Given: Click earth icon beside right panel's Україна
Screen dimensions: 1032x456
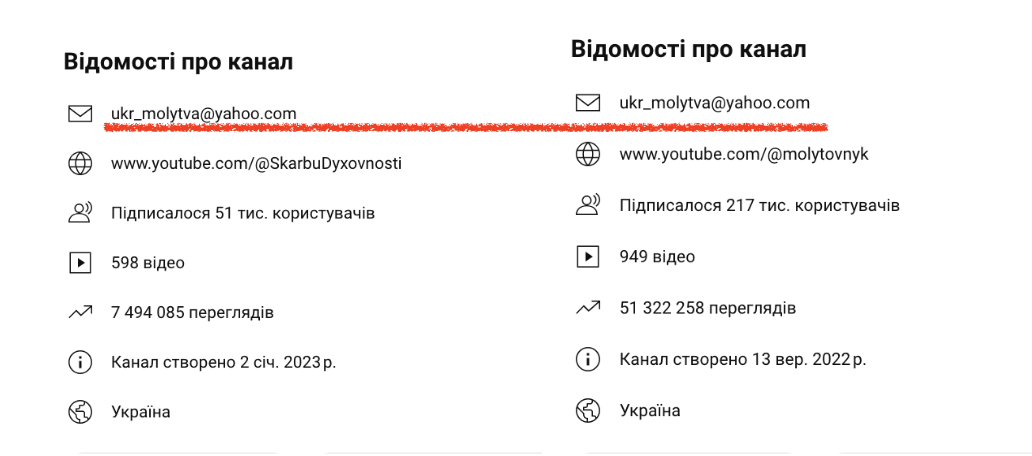Looking at the screenshot, I should click(588, 411).
